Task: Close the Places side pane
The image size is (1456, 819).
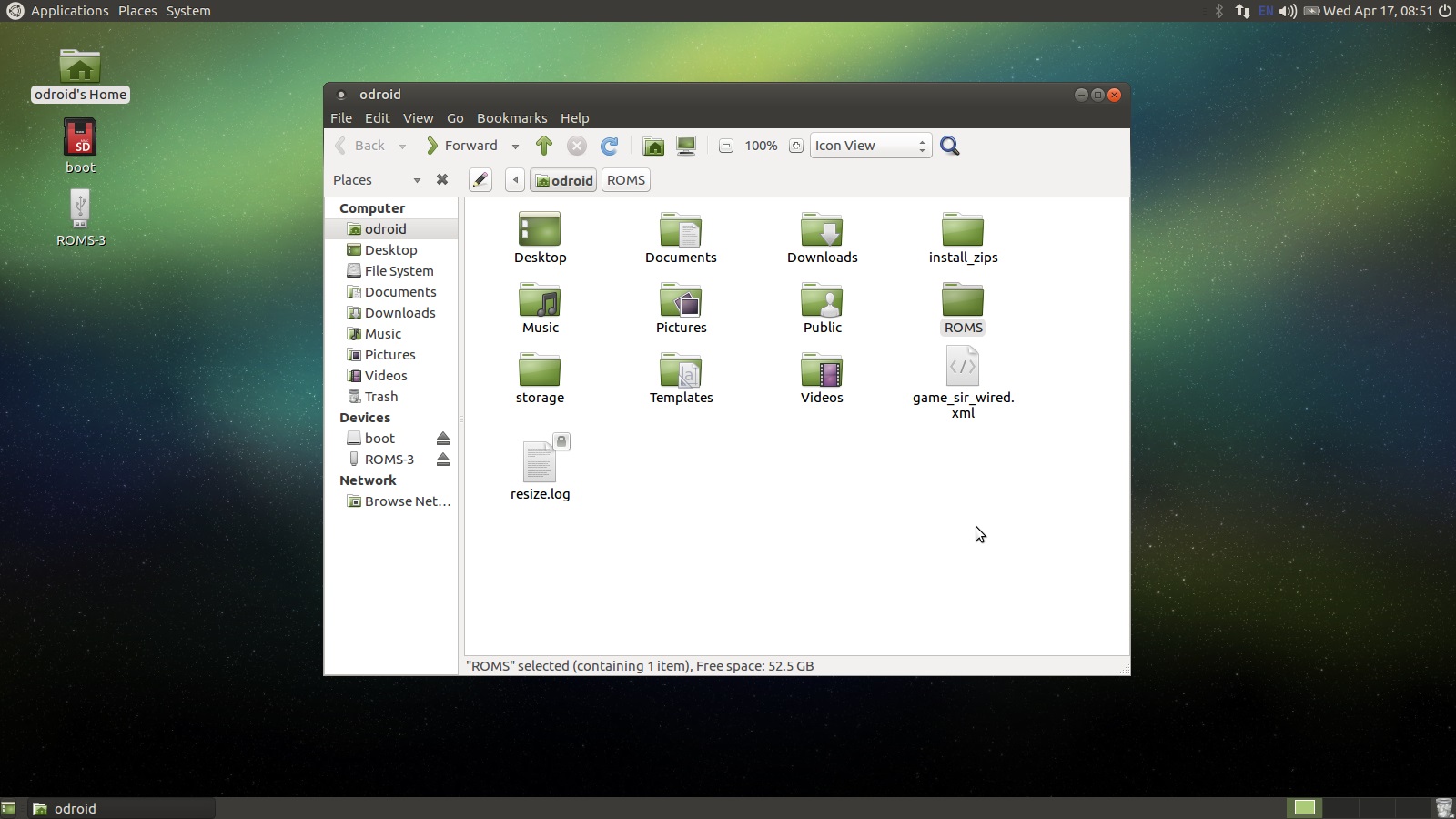Action: pyautogui.click(x=442, y=180)
